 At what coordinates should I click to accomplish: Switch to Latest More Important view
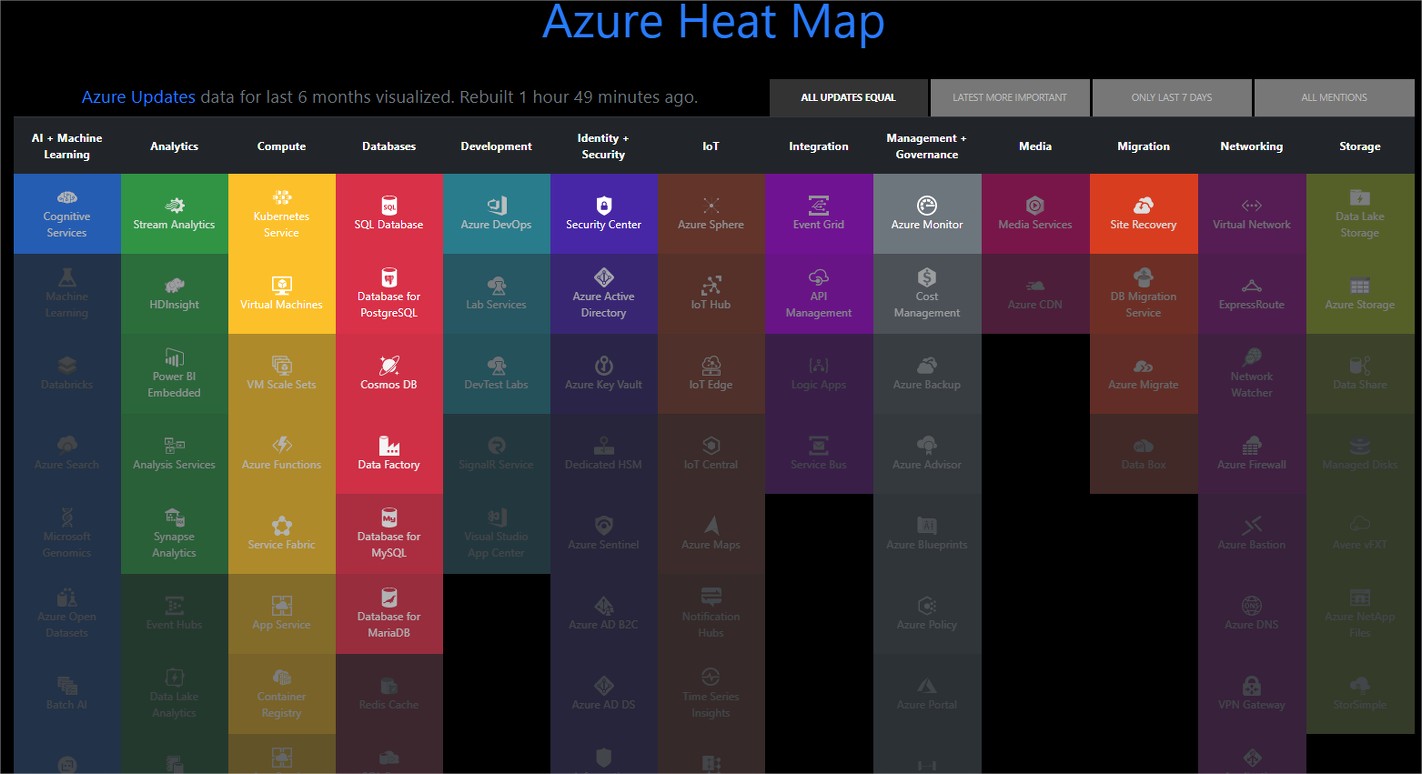click(1010, 98)
